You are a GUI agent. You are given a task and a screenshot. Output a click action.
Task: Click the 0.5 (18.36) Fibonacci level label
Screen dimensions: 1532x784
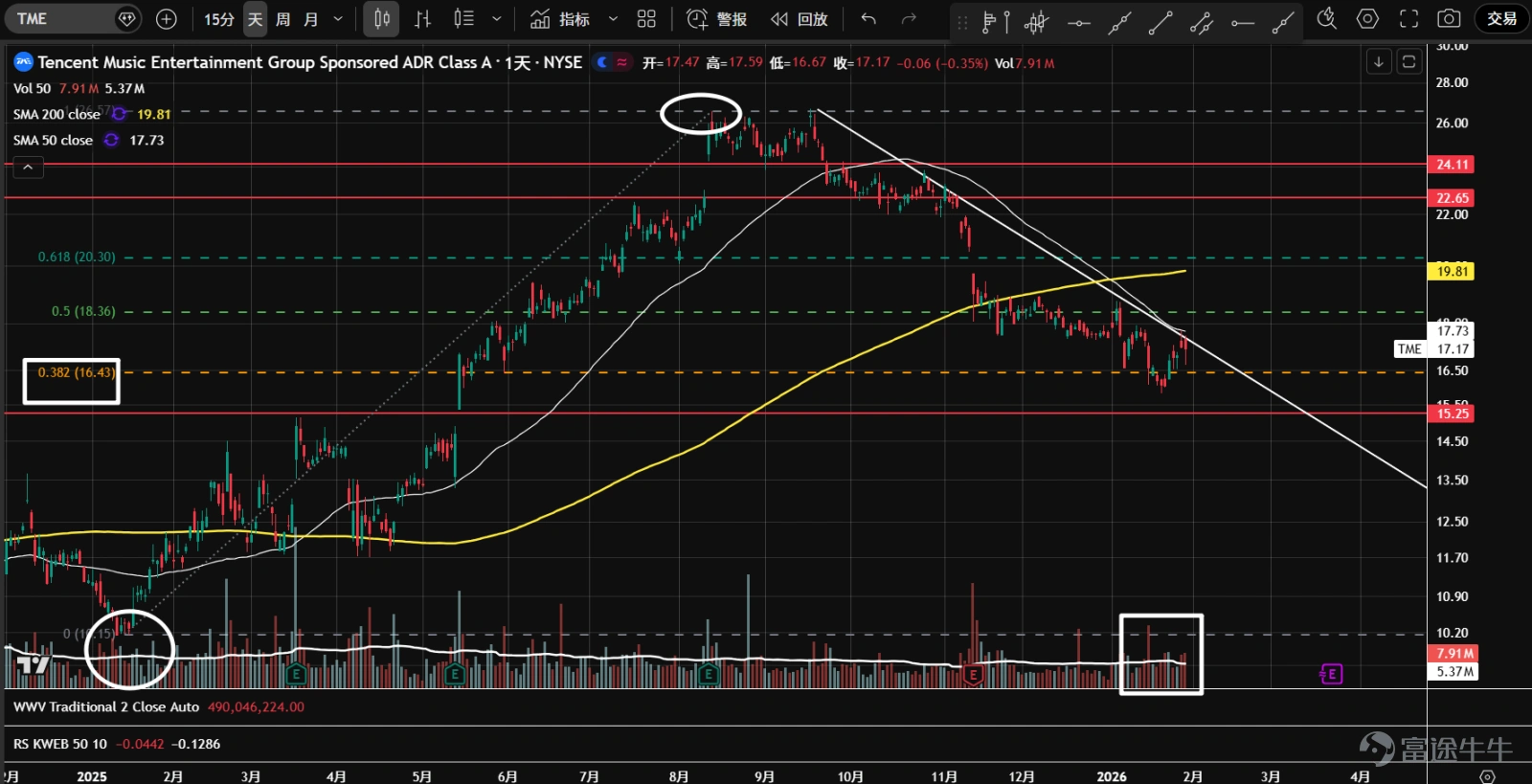(x=83, y=311)
